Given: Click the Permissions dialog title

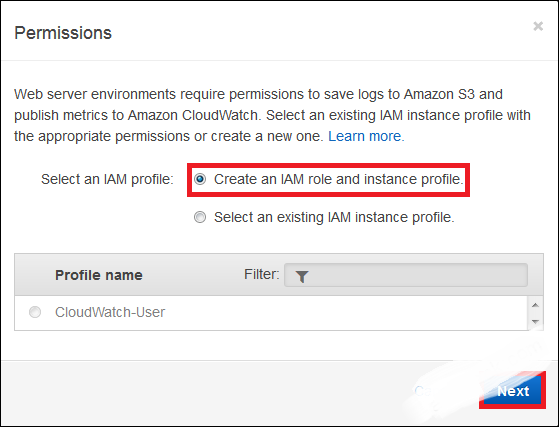Looking at the screenshot, I should [63, 33].
